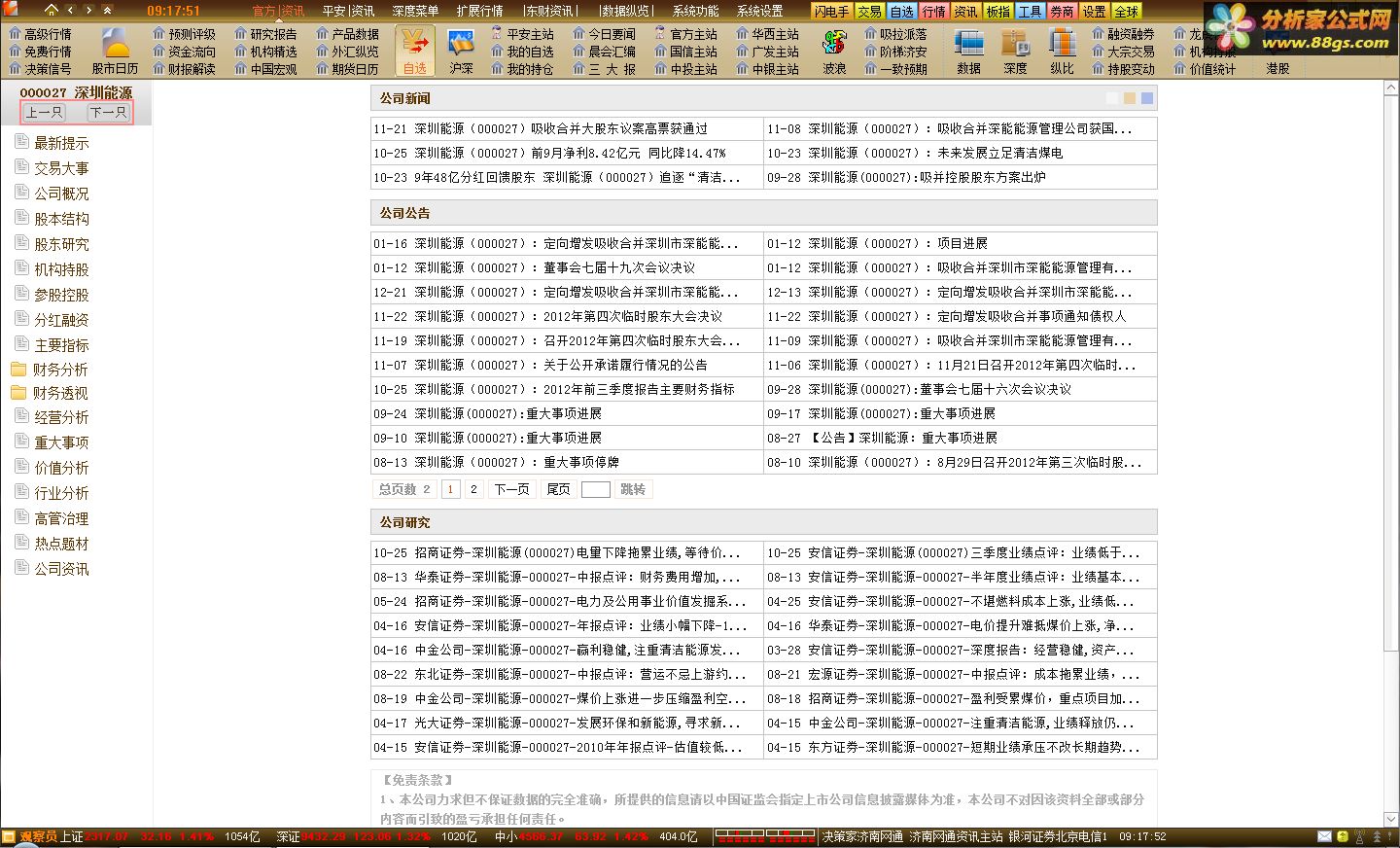Open 决策信号 toolbar item
This screenshot has height=848, width=1400.
[40, 69]
